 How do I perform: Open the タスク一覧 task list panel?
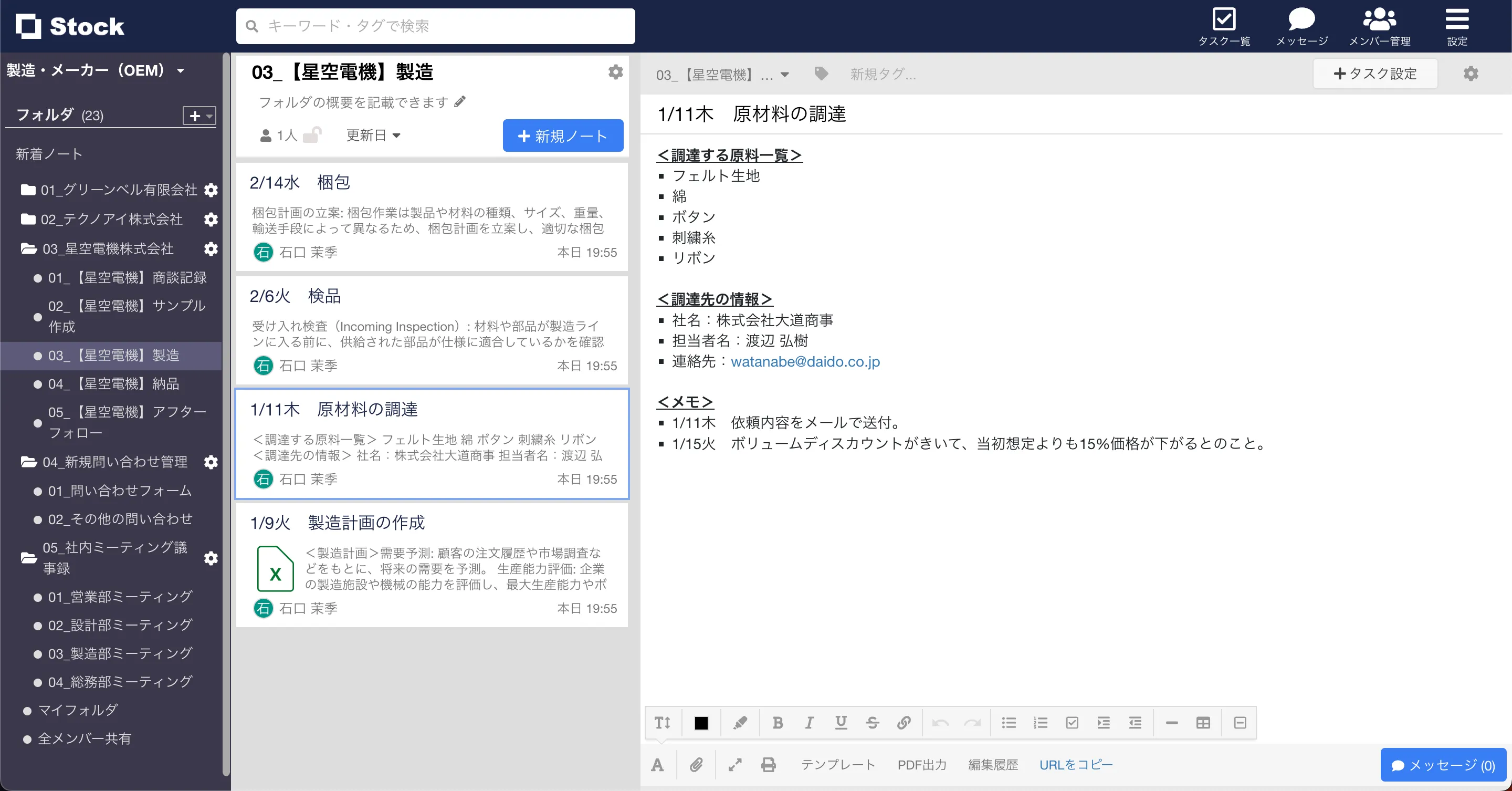[x=1225, y=25]
